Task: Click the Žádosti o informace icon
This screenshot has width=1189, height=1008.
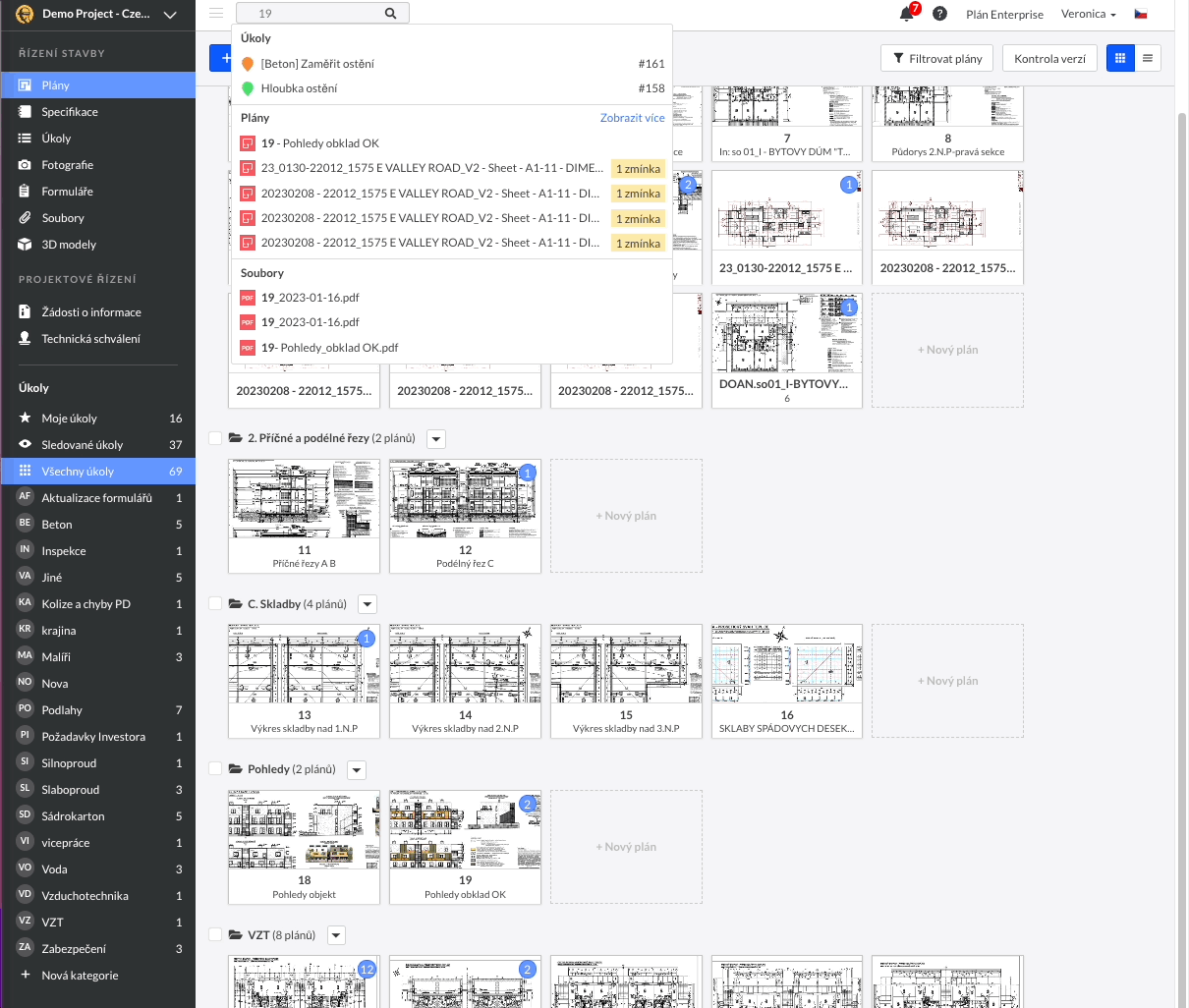Action: point(25,312)
